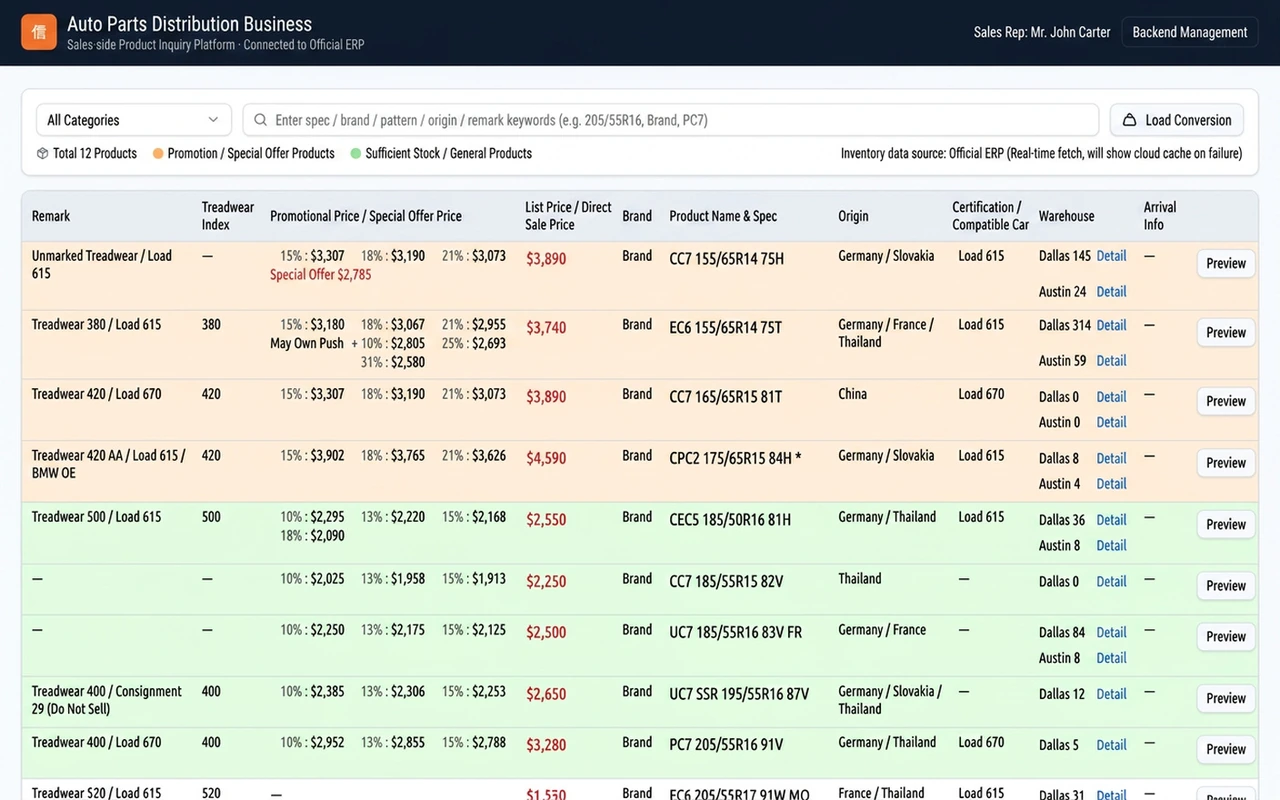The image size is (1280, 800).
Task: Click the May Own Push label
Action: click(x=307, y=343)
